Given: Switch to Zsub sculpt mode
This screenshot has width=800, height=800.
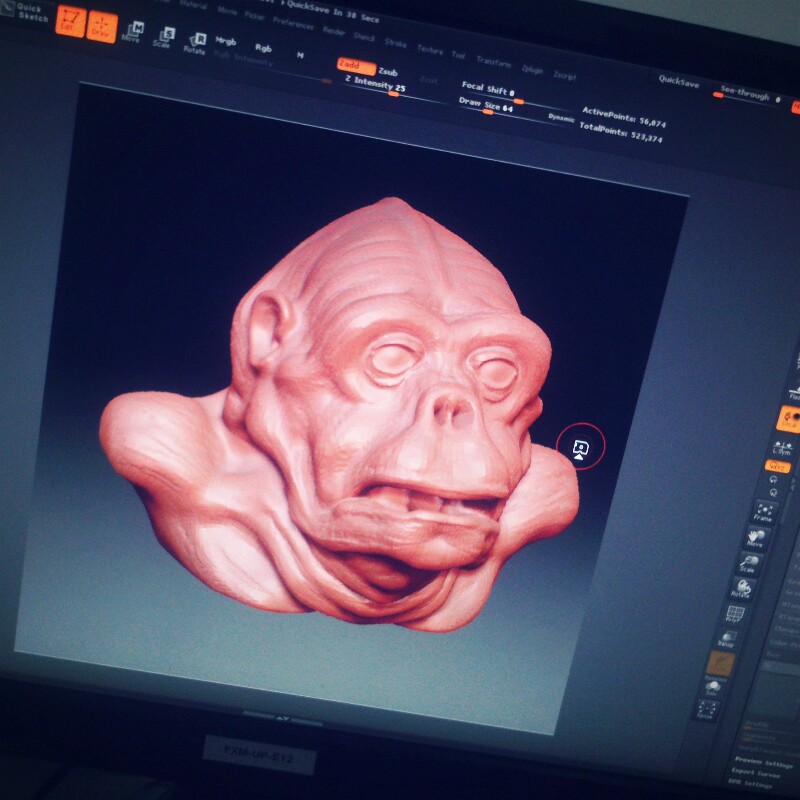Looking at the screenshot, I should point(388,72).
